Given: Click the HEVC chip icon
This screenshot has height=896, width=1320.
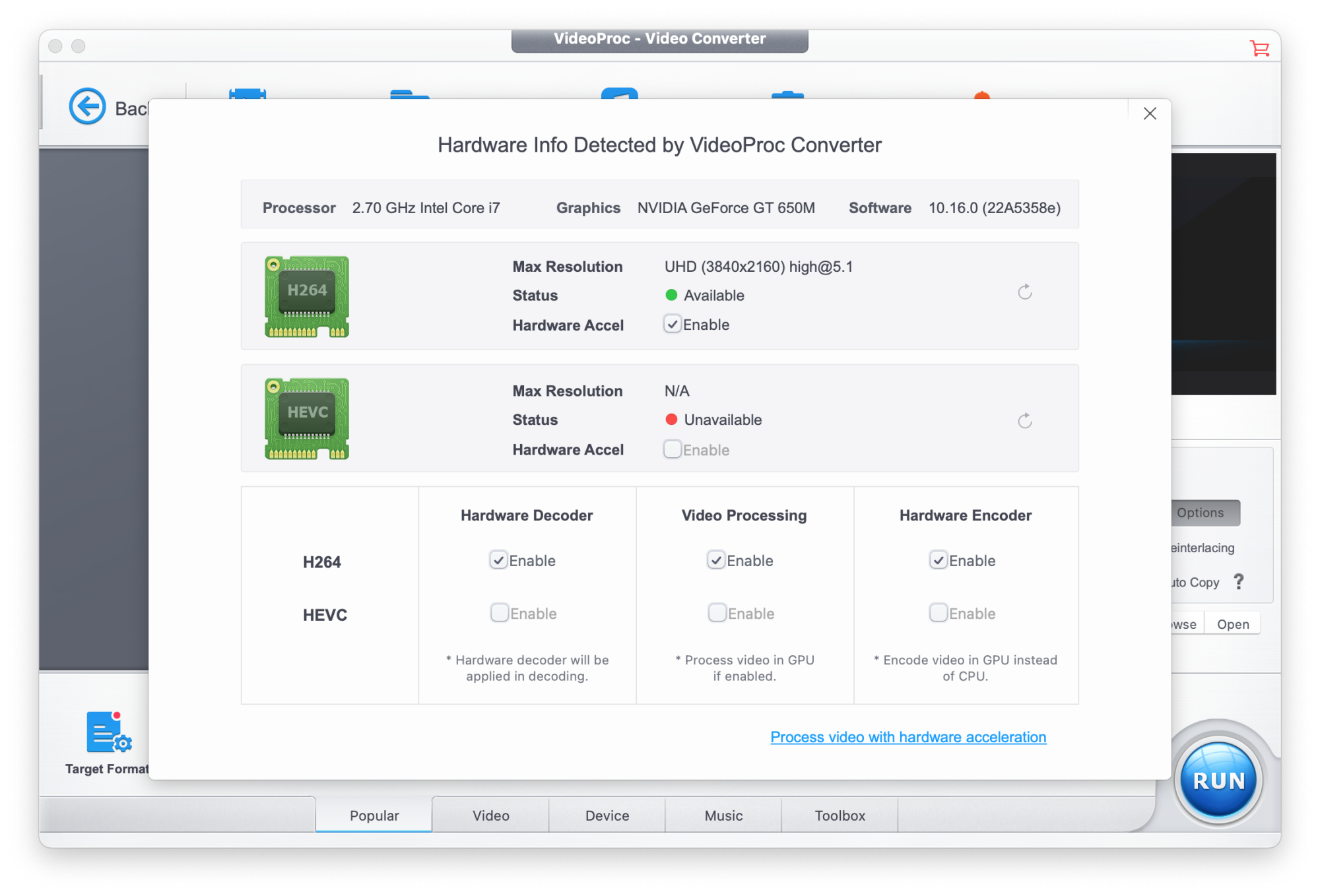Looking at the screenshot, I should coord(307,418).
